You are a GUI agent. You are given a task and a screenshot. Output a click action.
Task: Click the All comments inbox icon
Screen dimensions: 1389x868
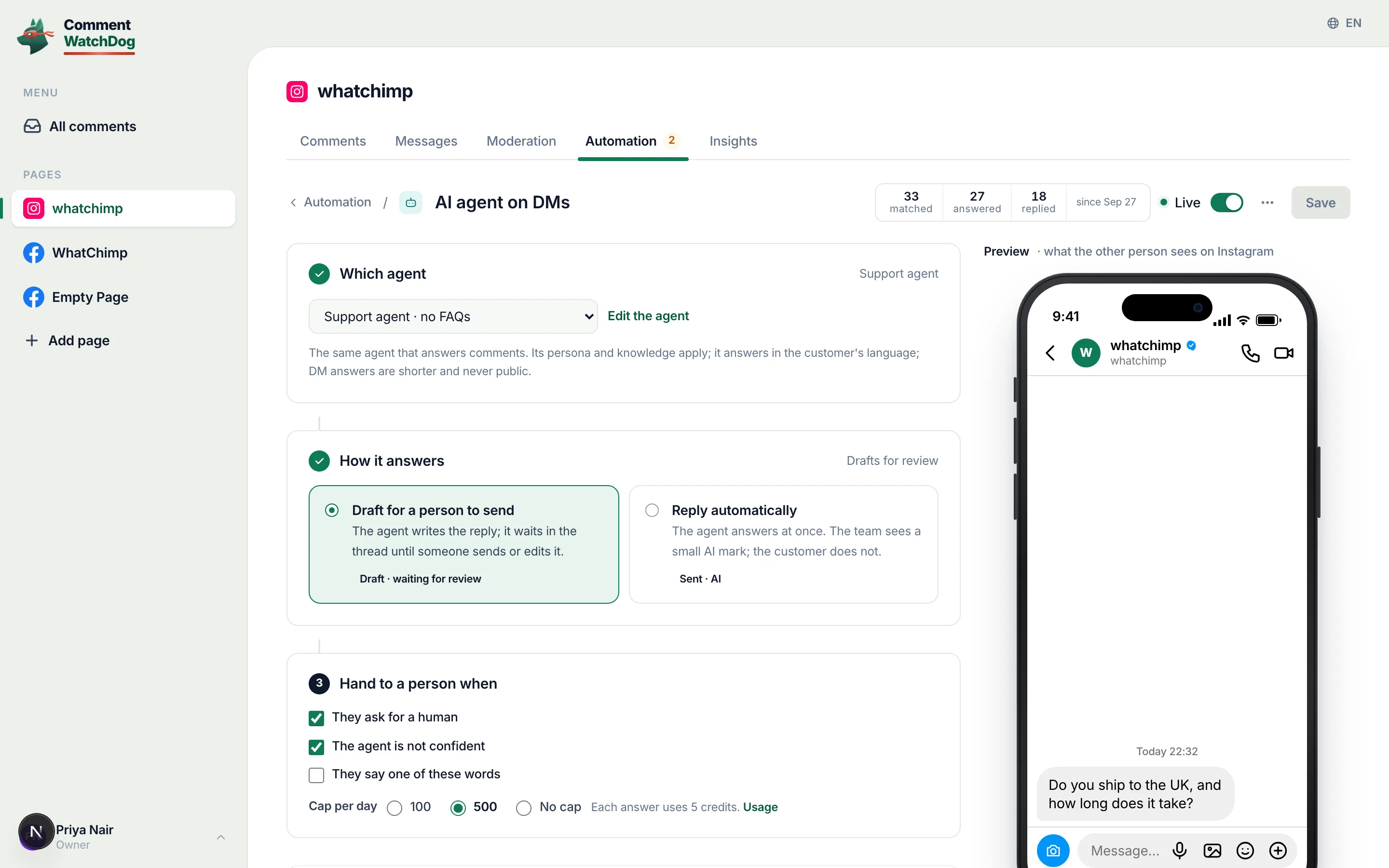coord(32,126)
